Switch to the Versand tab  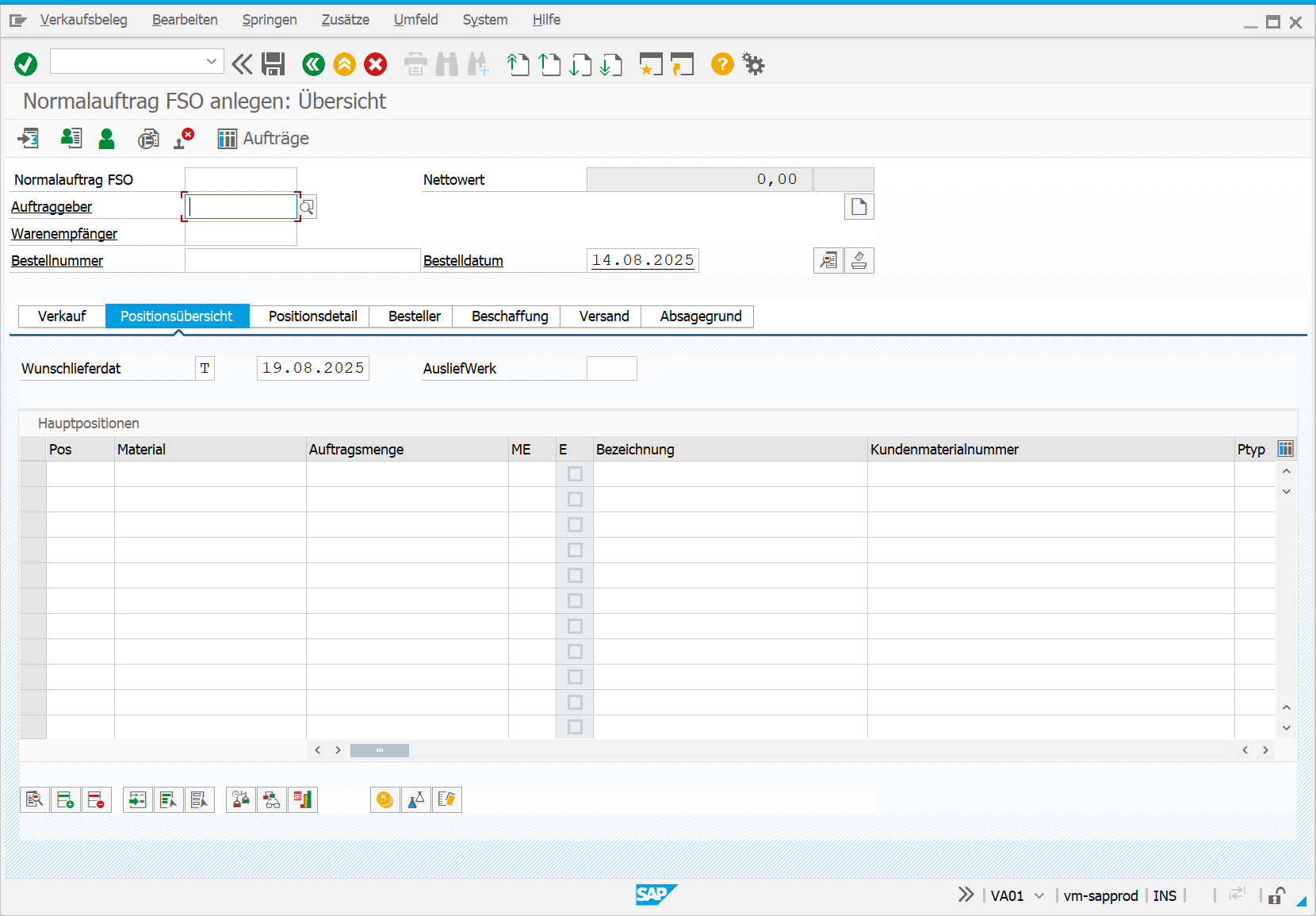coord(603,316)
